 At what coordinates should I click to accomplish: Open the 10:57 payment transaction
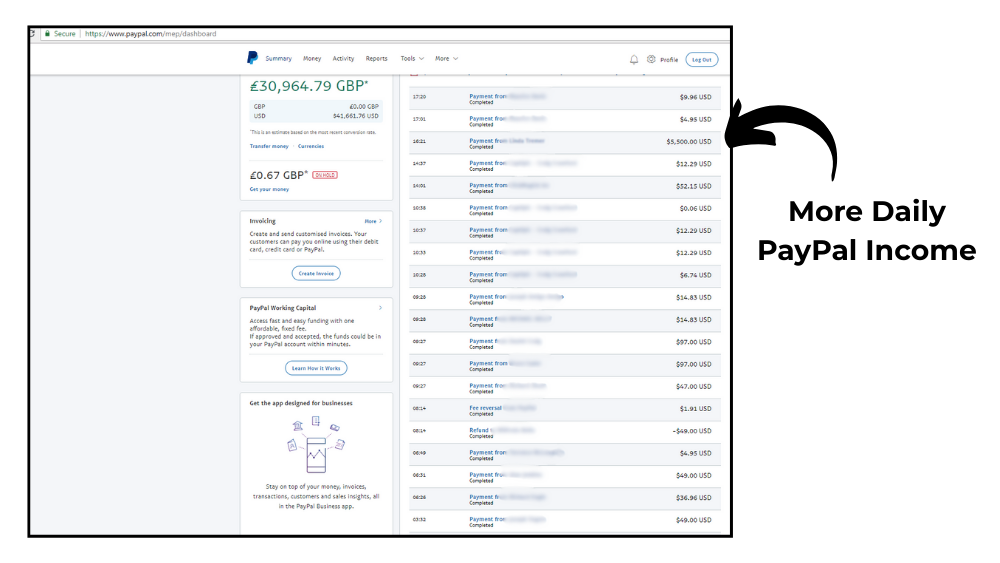564,231
